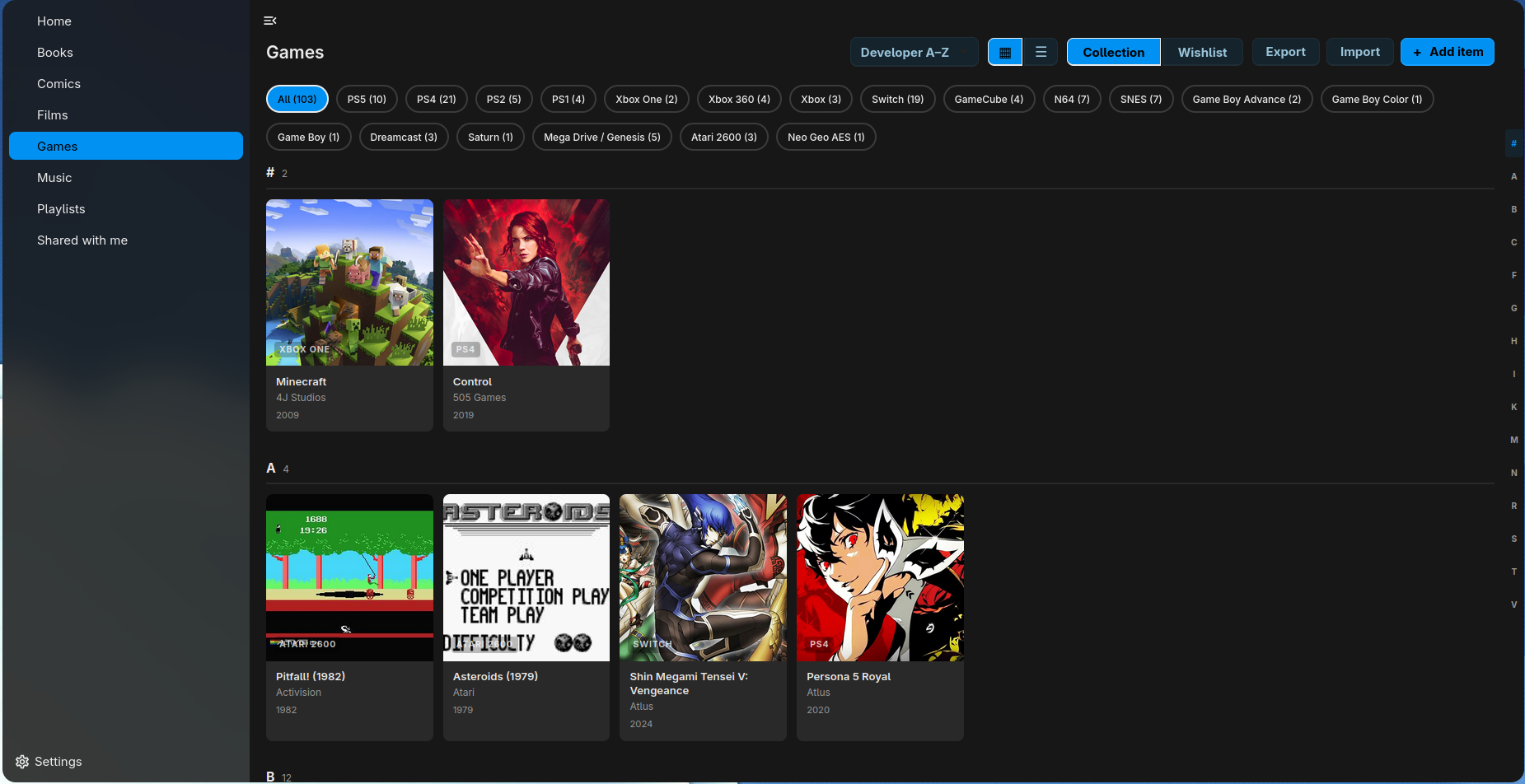Select the Wishlist toggle
The image size is (1525, 784).
[1202, 52]
